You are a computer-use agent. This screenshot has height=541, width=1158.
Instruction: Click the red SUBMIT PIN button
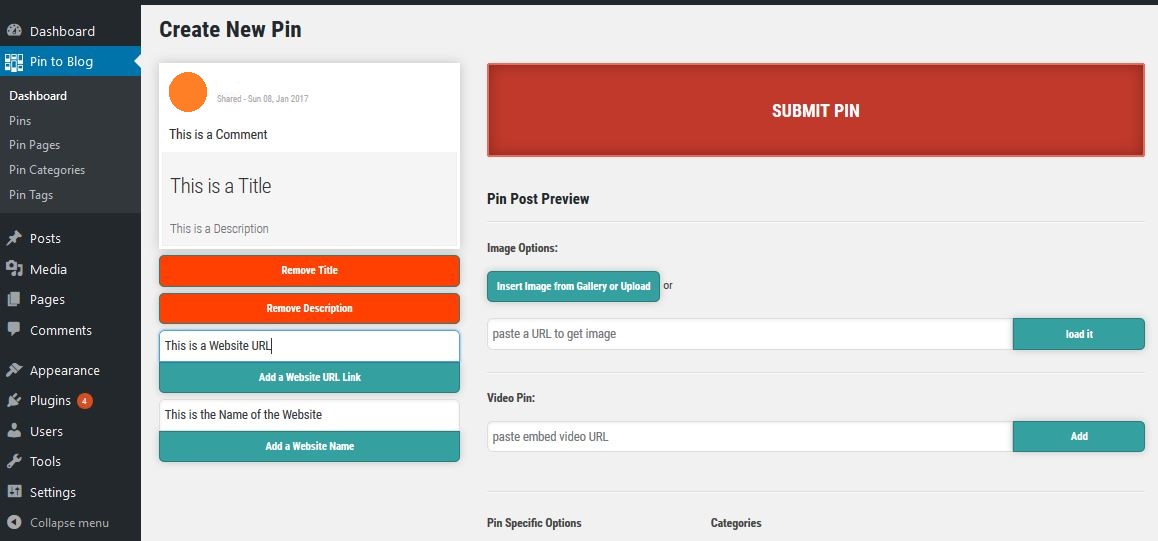[815, 110]
